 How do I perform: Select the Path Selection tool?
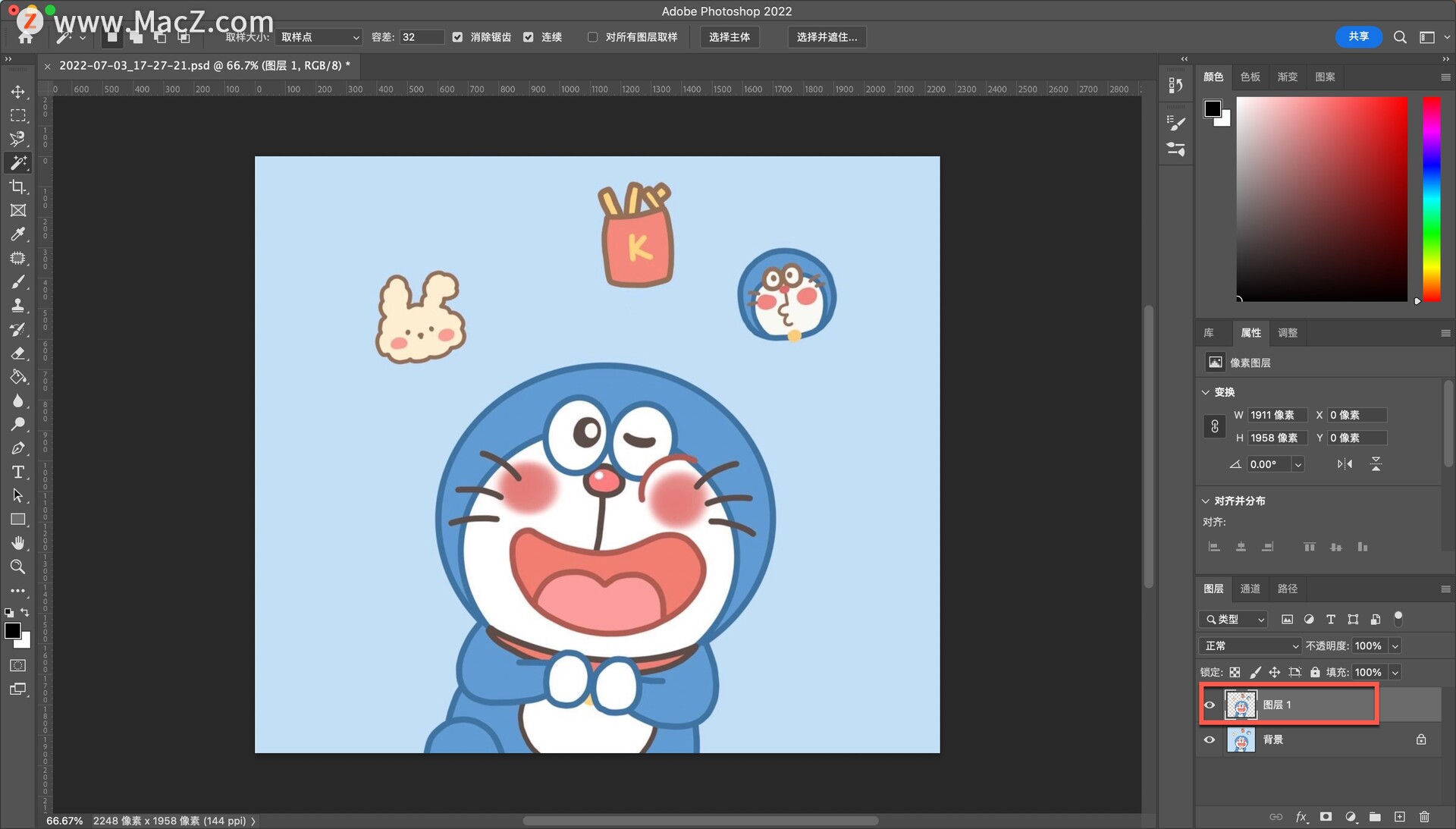[17, 495]
